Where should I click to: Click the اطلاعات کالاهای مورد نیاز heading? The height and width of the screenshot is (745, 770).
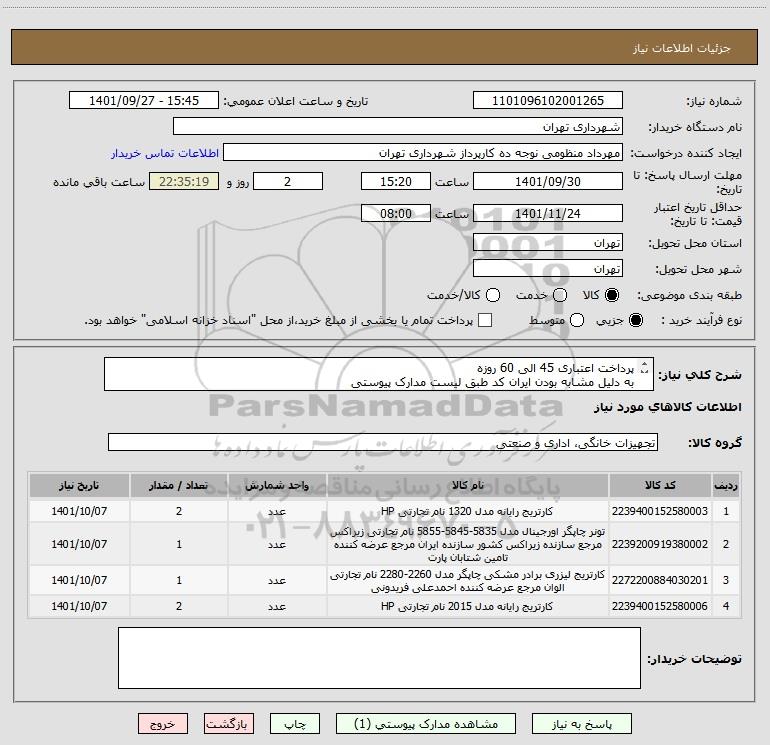tap(667, 407)
